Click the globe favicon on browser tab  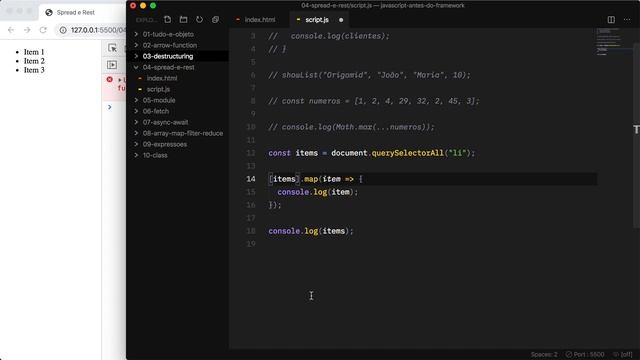click(x=49, y=12)
